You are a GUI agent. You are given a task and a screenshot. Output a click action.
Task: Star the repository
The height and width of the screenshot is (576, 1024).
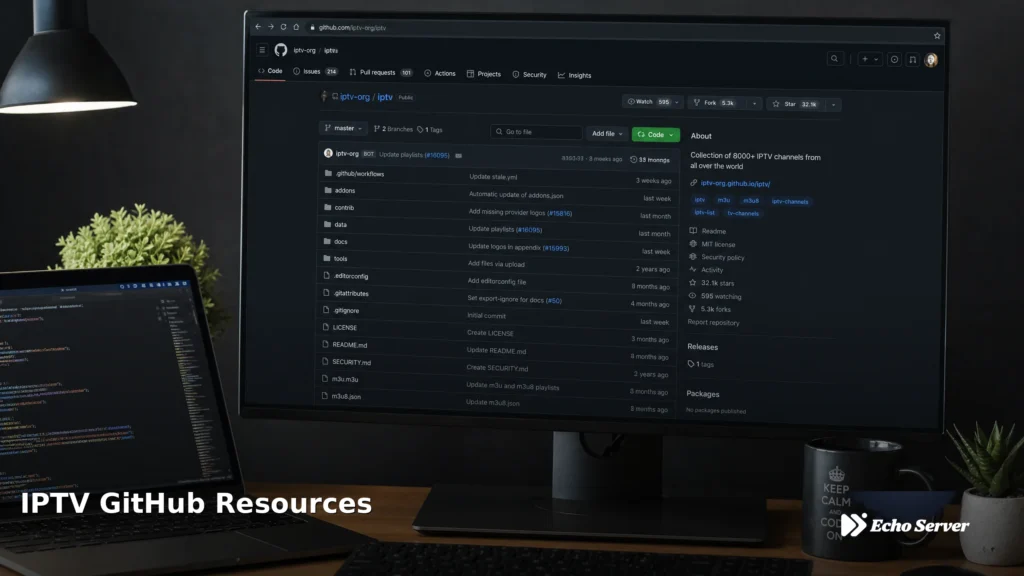click(794, 104)
